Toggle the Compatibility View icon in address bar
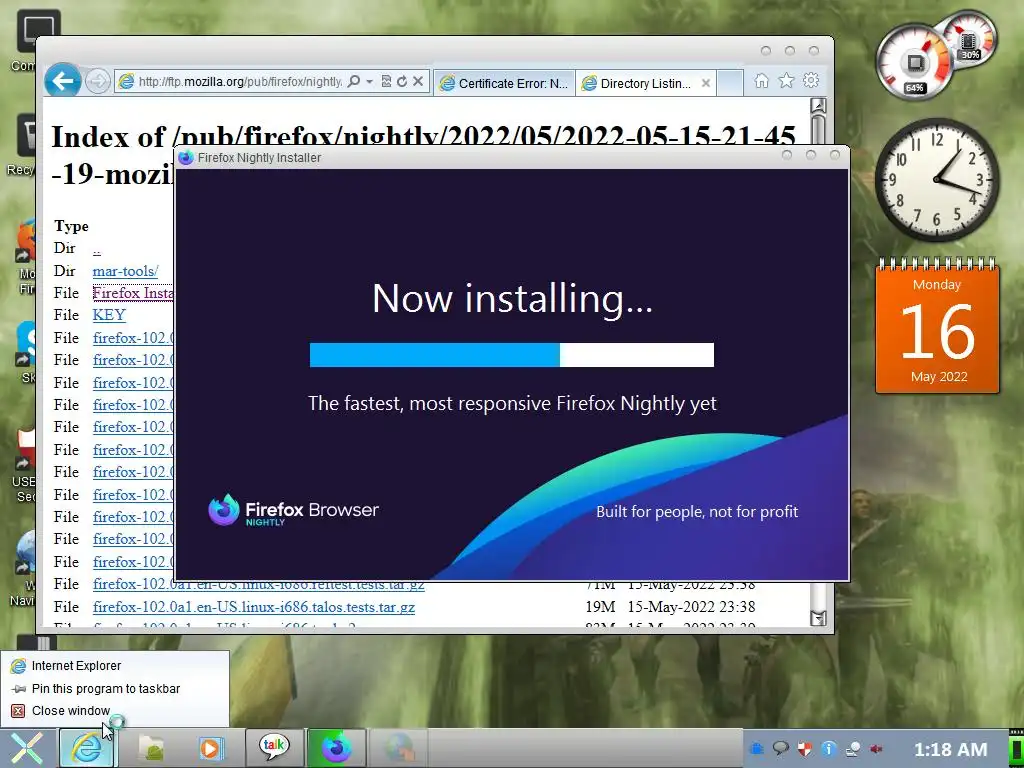Screen dimensions: 1024x768 tap(386, 82)
